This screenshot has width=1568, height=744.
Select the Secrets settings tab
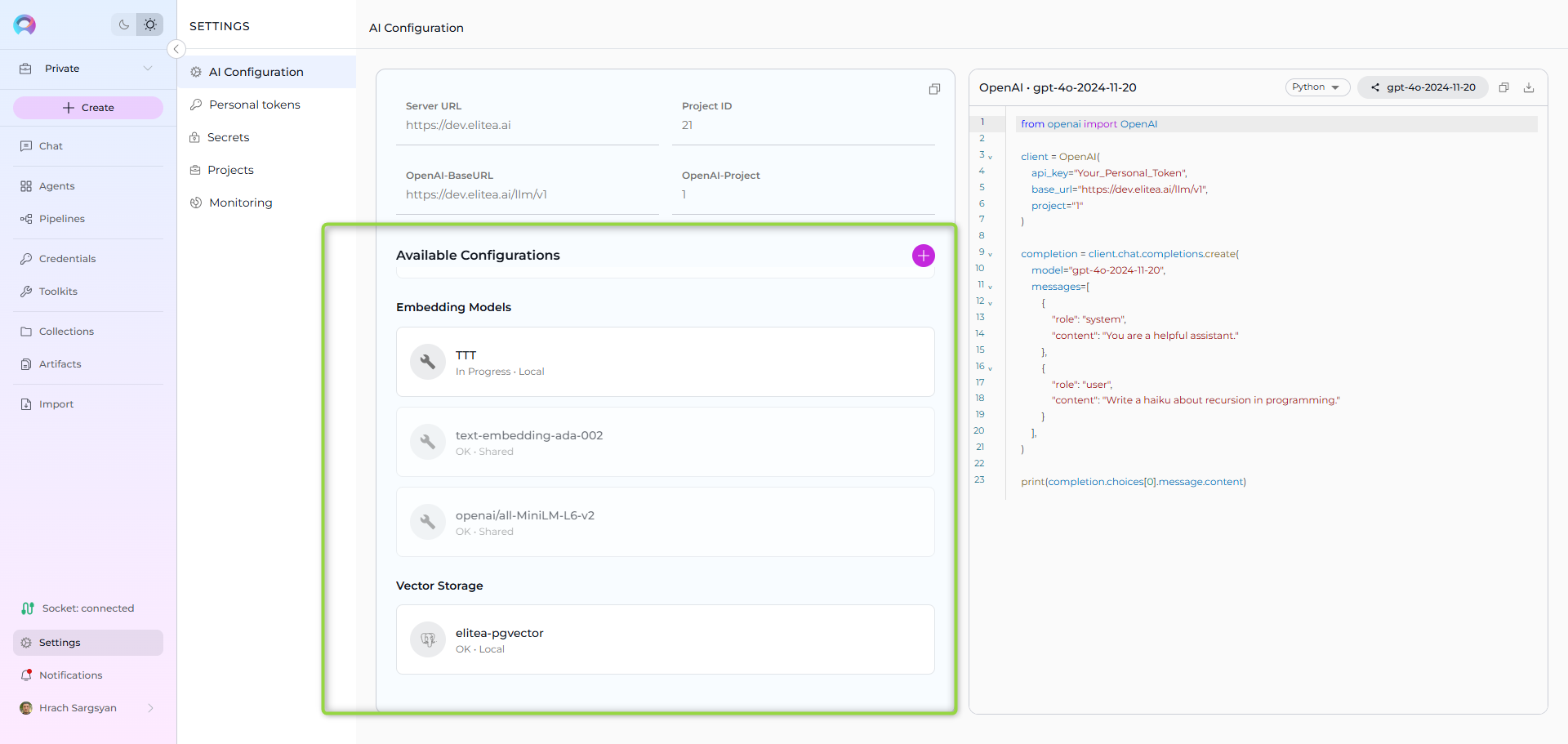[267, 137]
